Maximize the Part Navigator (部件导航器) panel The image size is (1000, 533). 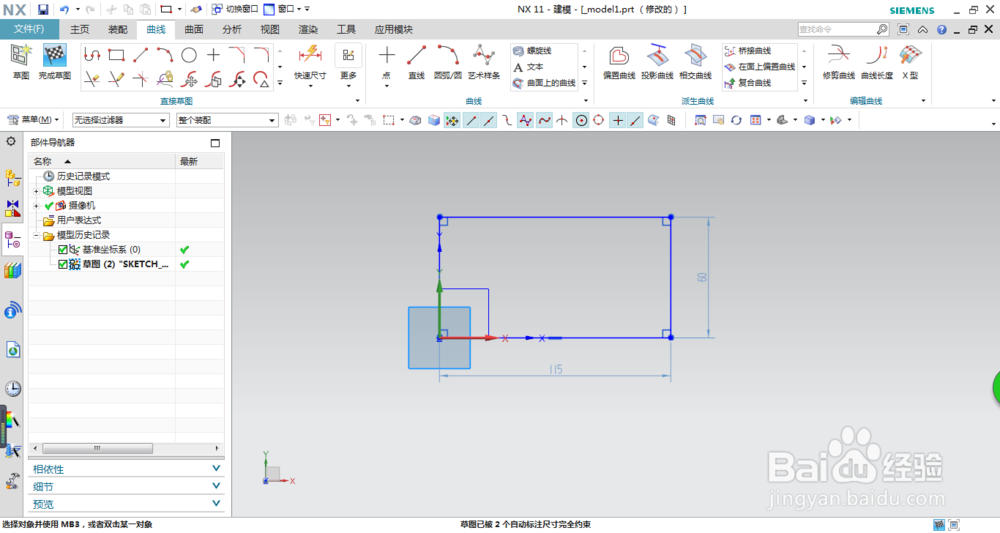pos(215,143)
